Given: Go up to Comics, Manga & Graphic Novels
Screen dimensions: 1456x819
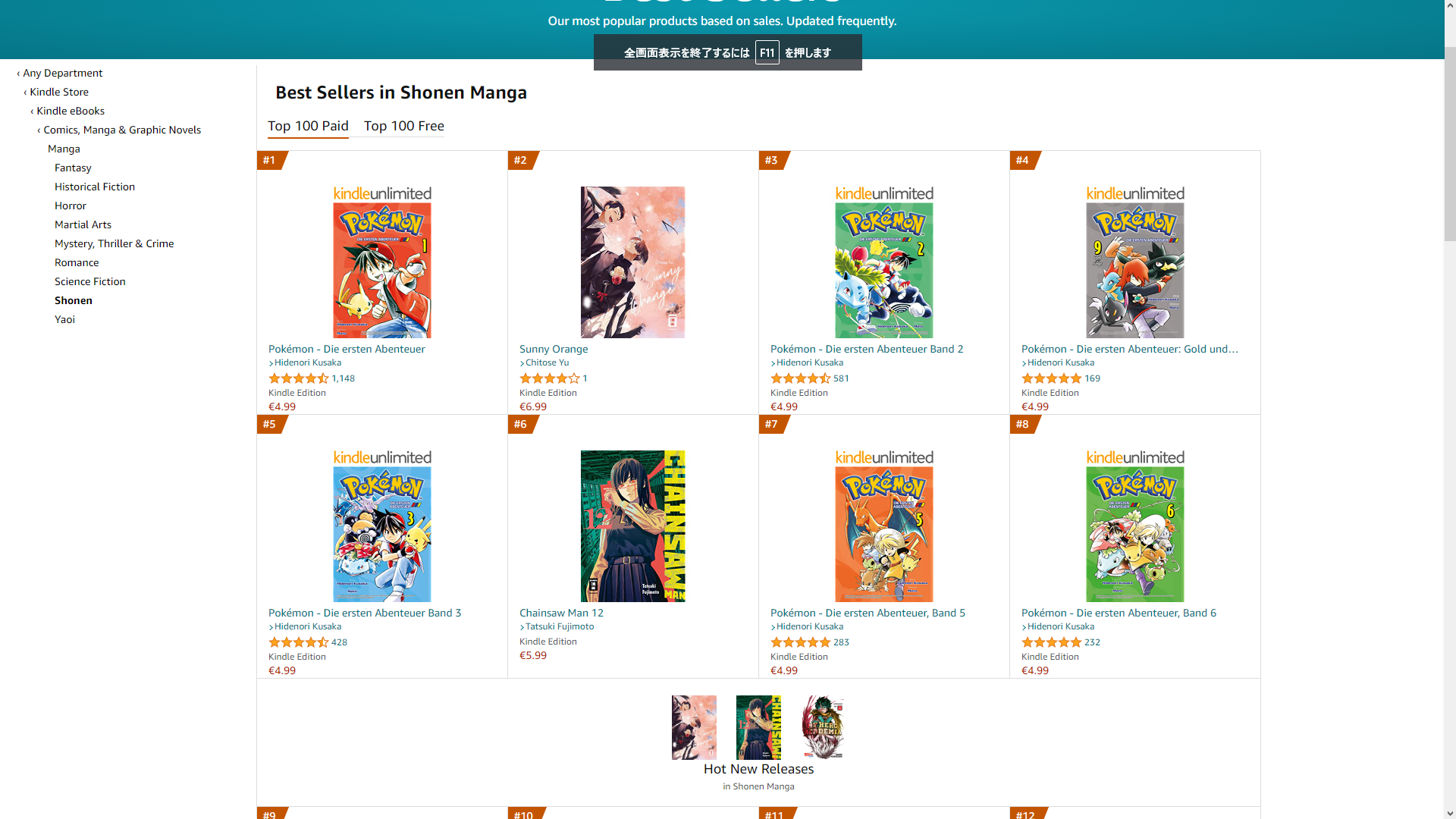Looking at the screenshot, I should (x=119, y=130).
